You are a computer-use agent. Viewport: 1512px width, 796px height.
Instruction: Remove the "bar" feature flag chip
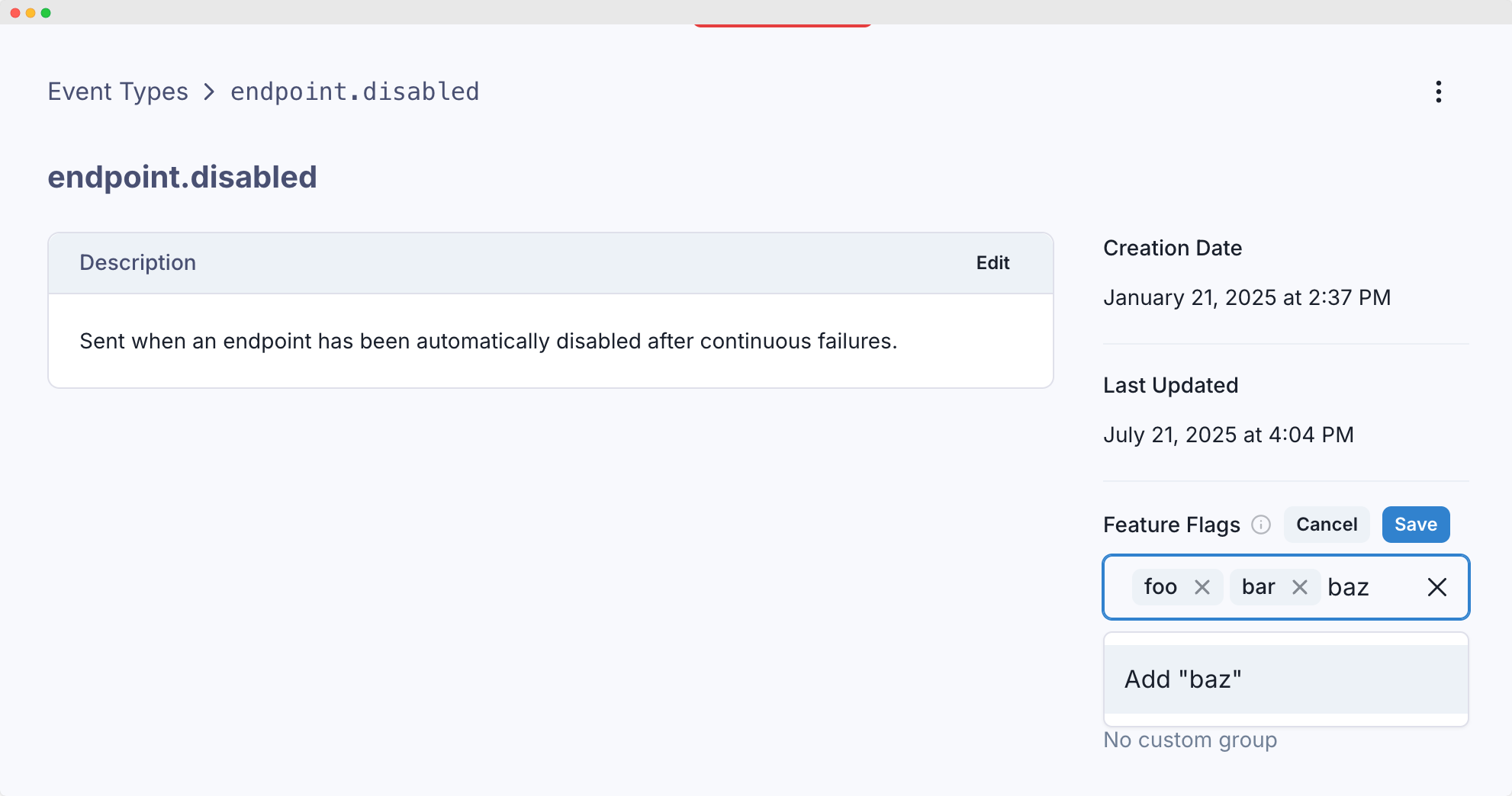[1301, 587]
